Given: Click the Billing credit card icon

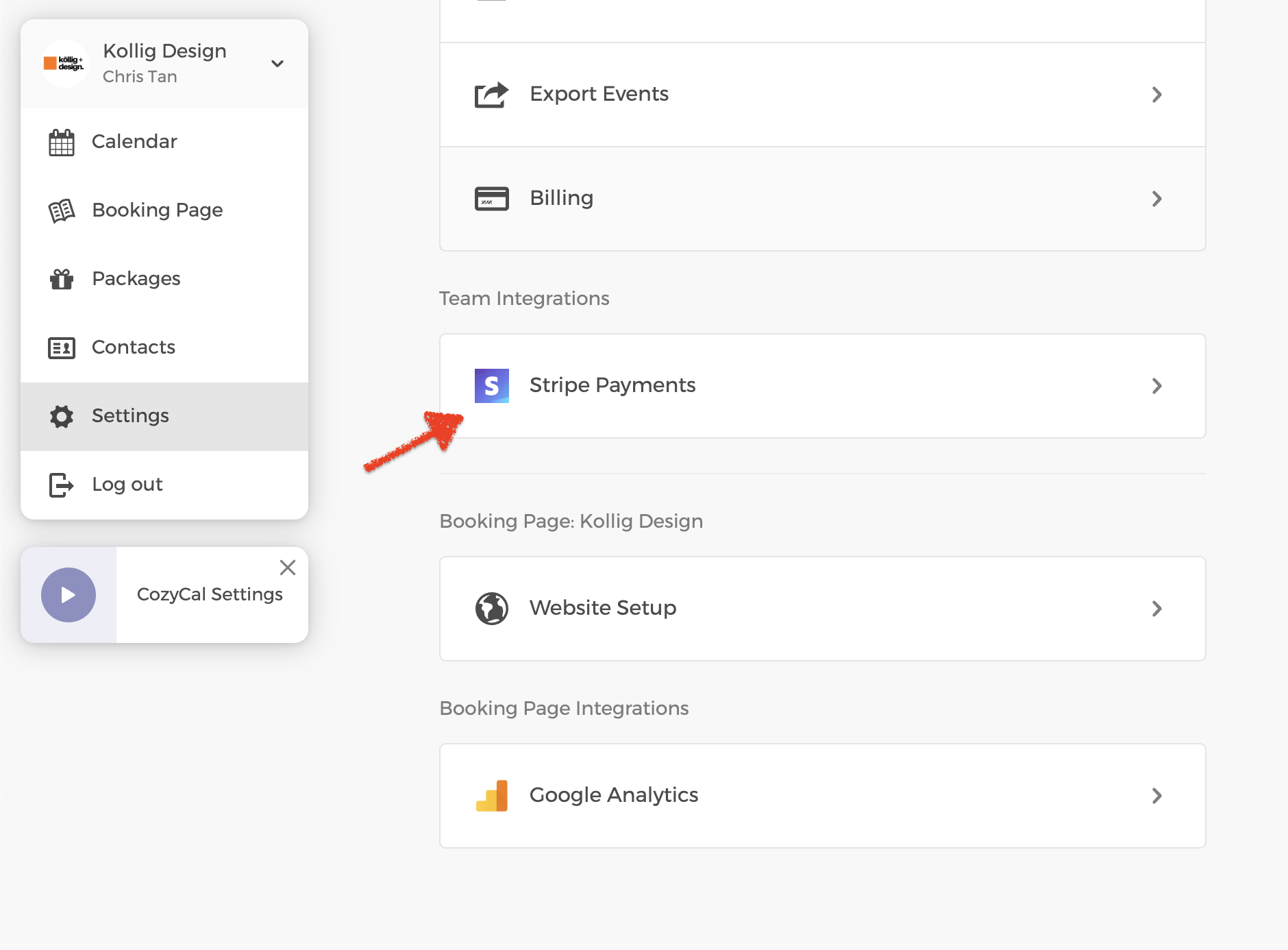Looking at the screenshot, I should [x=492, y=199].
